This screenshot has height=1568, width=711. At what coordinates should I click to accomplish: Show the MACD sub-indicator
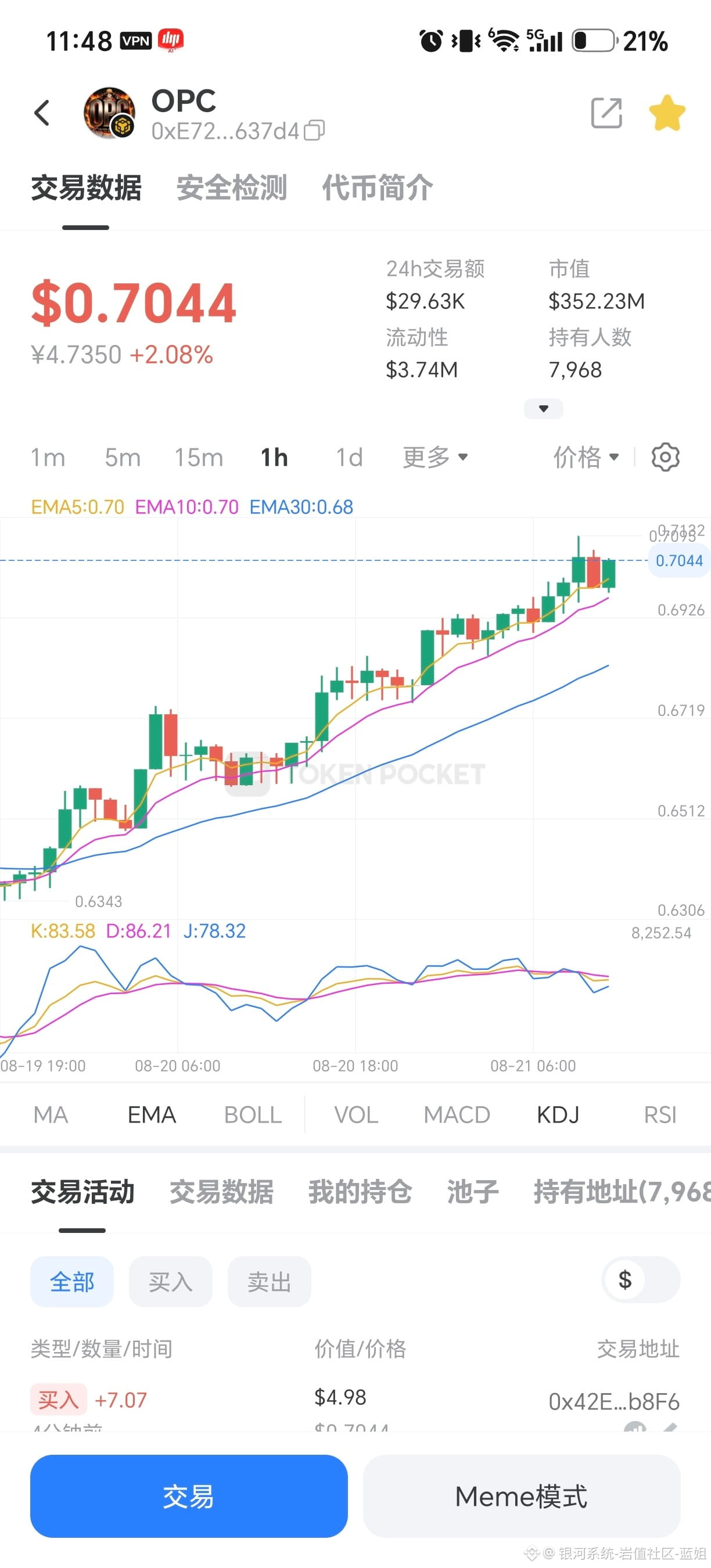pos(457,1115)
